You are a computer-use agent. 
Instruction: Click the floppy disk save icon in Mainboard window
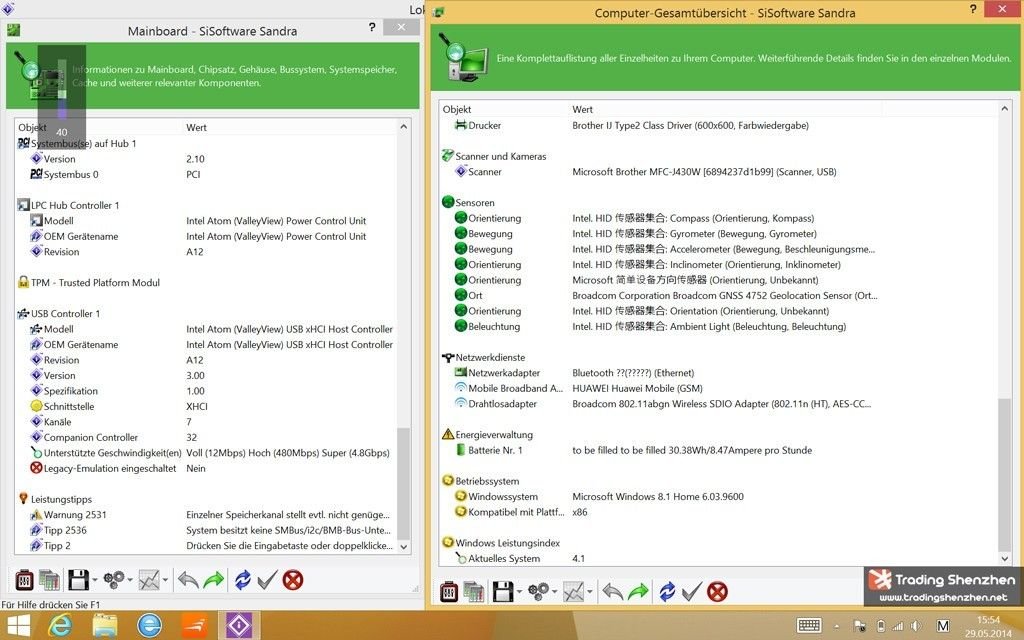78,580
